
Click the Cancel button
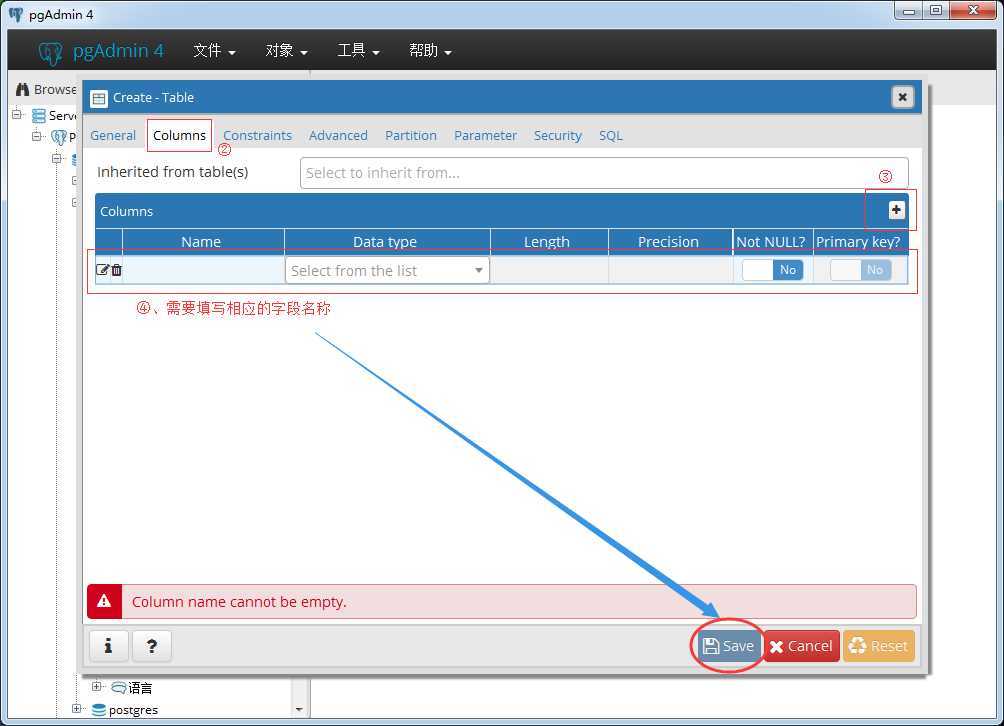pyautogui.click(x=801, y=645)
